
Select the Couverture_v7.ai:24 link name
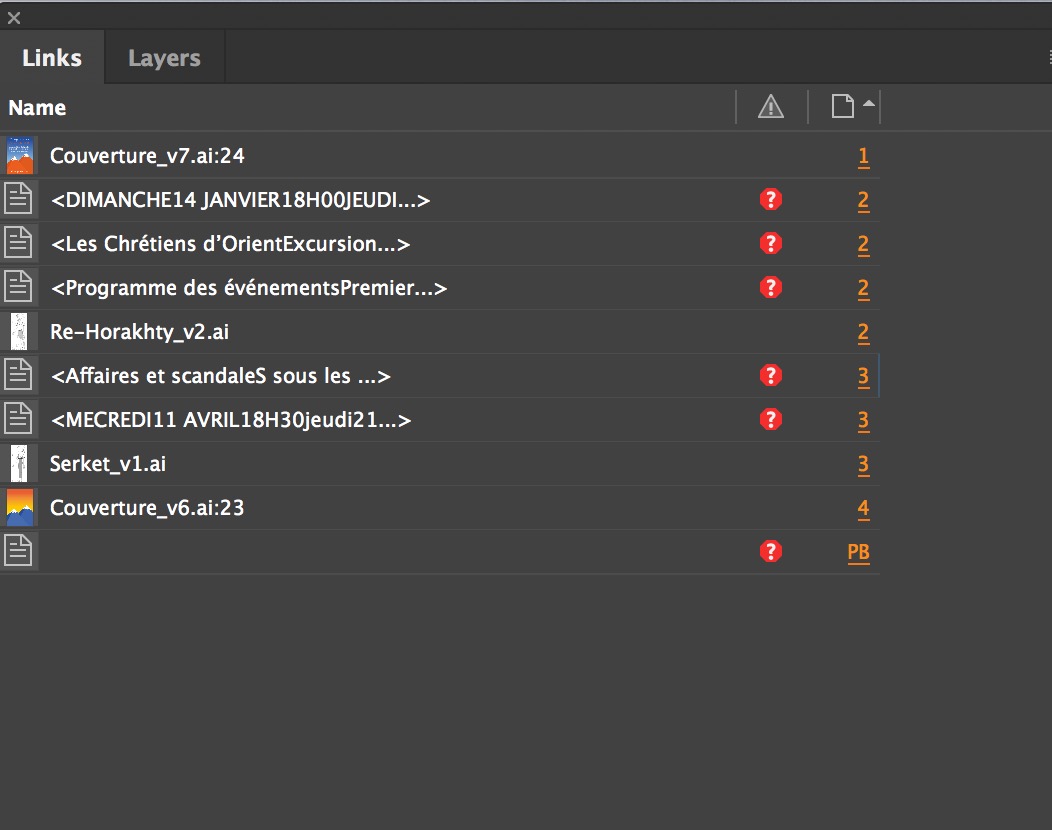click(147, 156)
